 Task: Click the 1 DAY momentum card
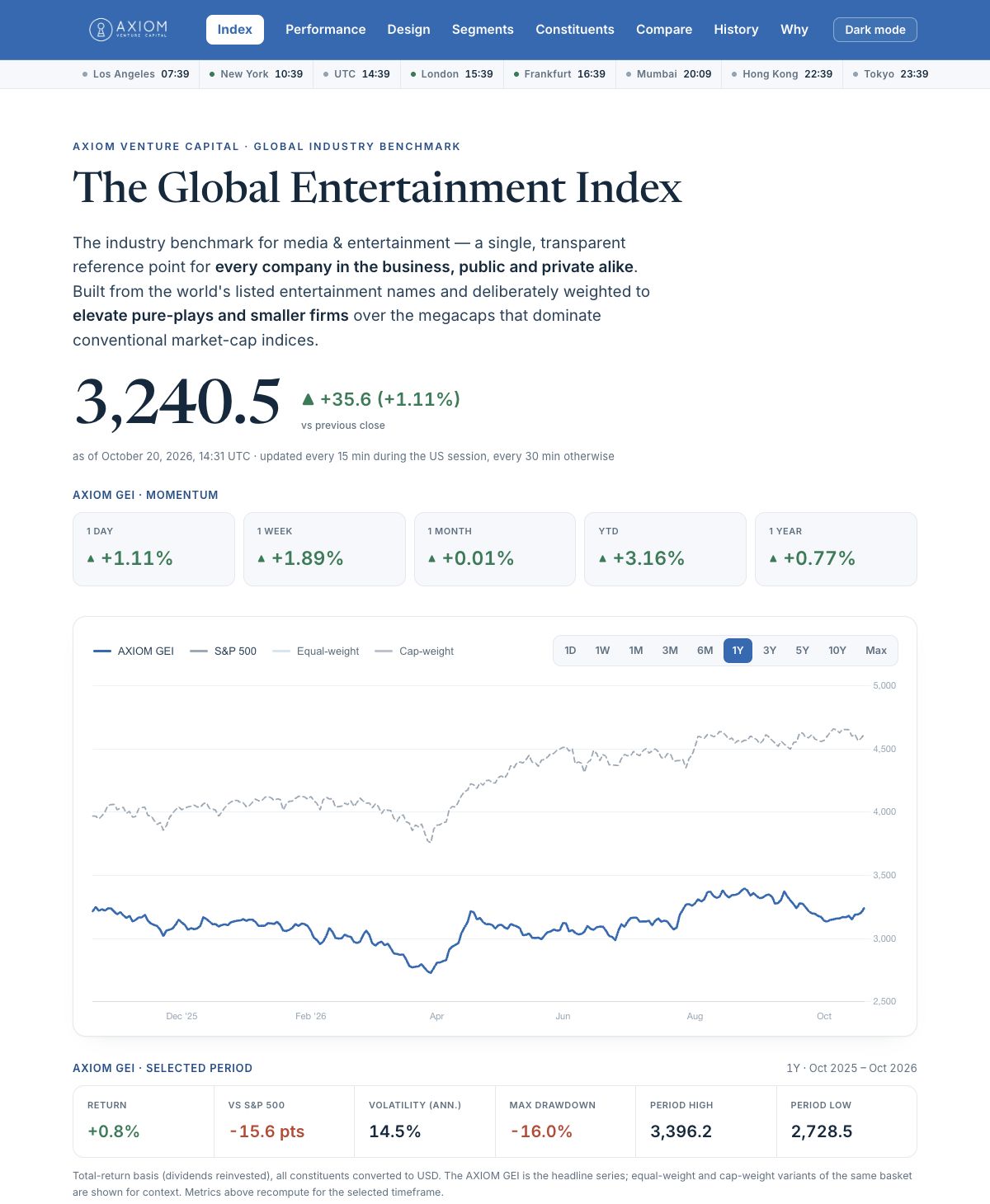pos(153,549)
